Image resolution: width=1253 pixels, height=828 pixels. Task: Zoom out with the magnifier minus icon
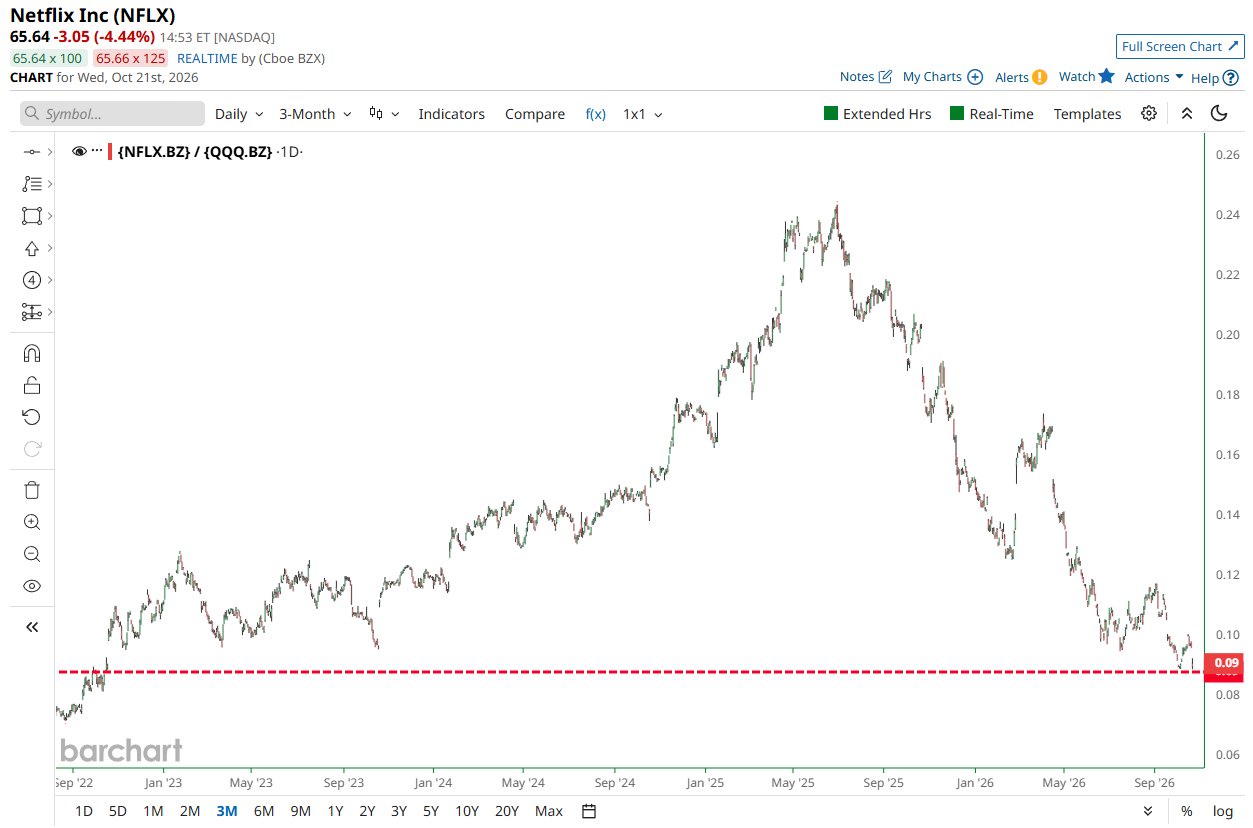31,554
